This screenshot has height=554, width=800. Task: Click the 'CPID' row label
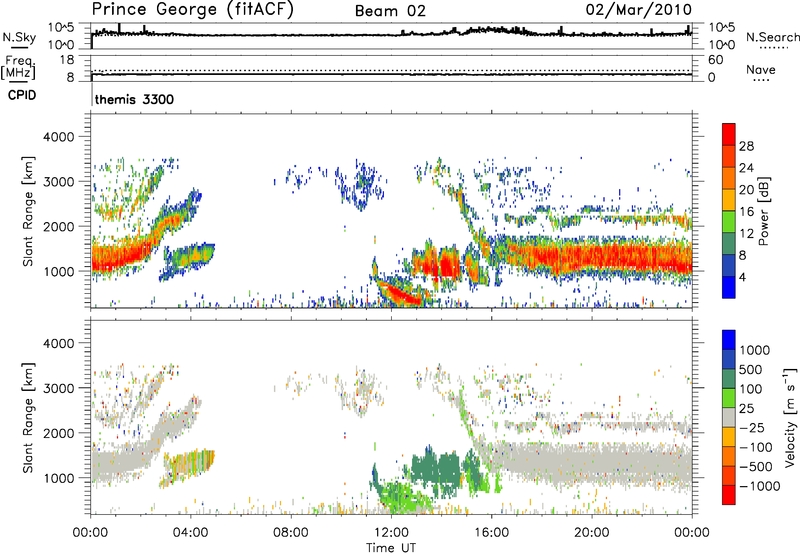click(22, 95)
